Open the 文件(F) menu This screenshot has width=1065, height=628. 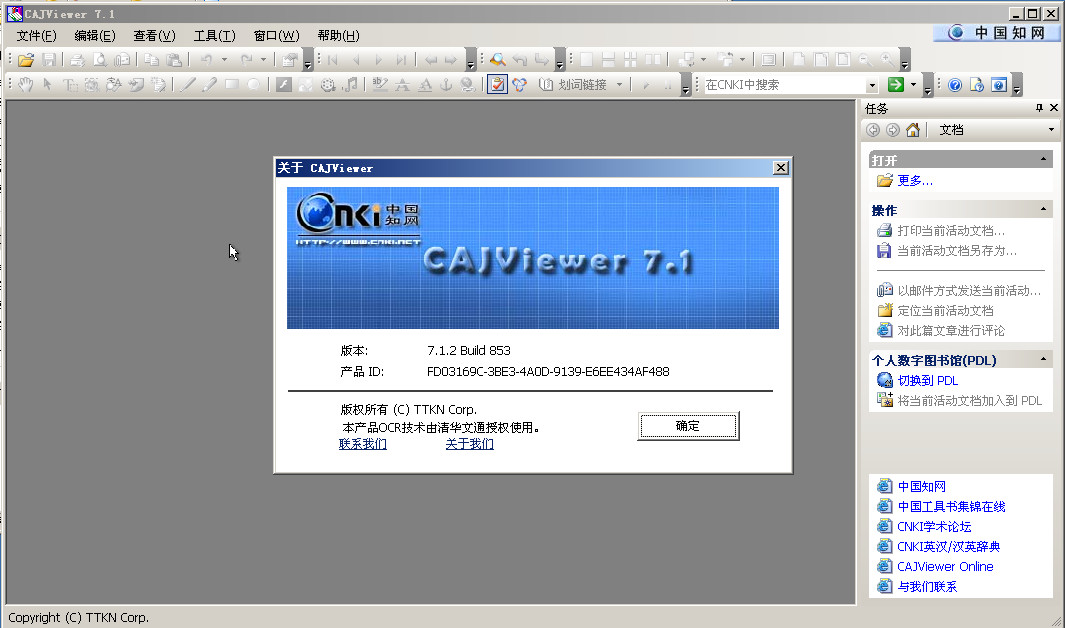35,35
